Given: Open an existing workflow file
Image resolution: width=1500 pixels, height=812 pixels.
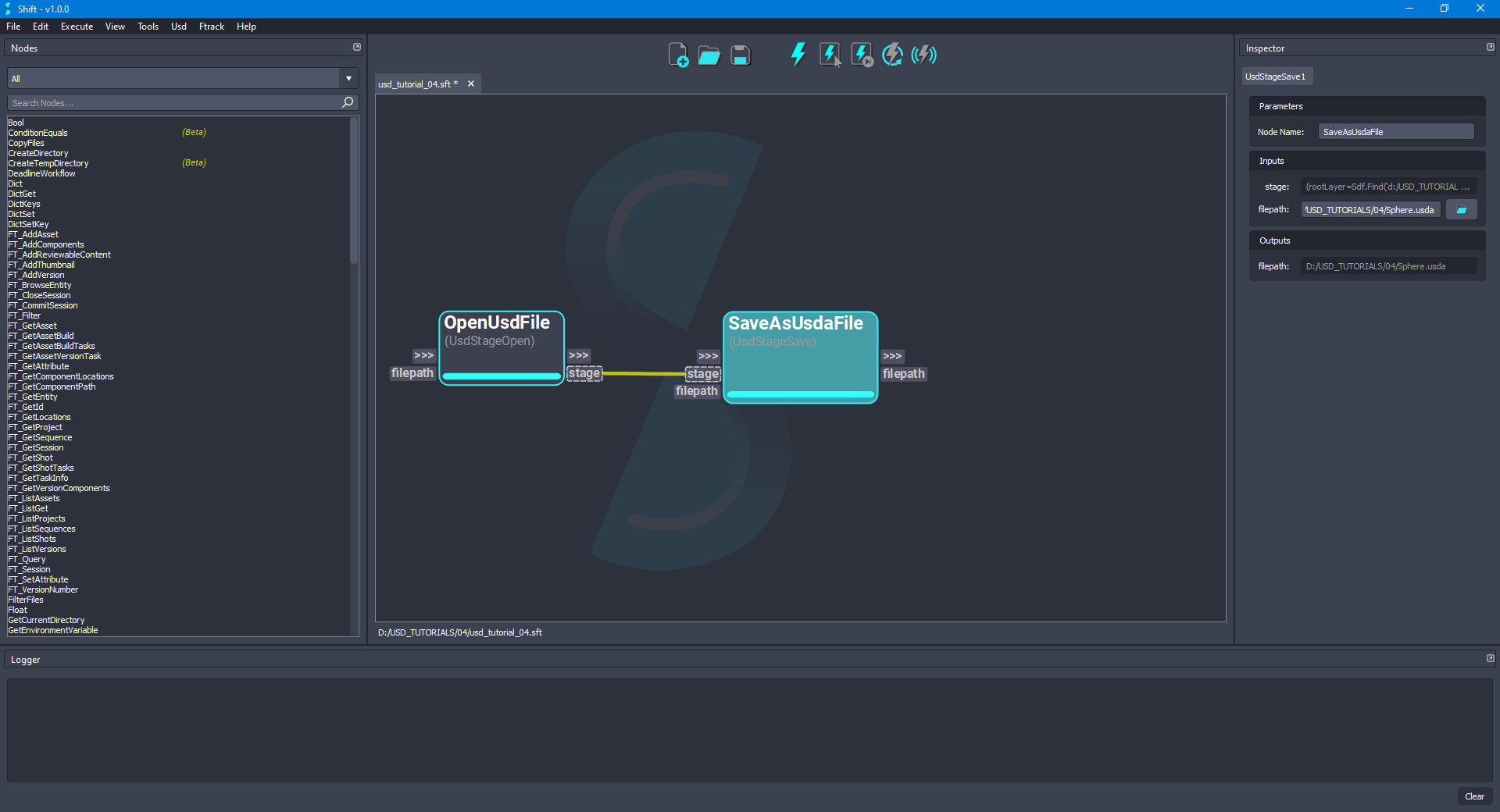Looking at the screenshot, I should [x=709, y=55].
